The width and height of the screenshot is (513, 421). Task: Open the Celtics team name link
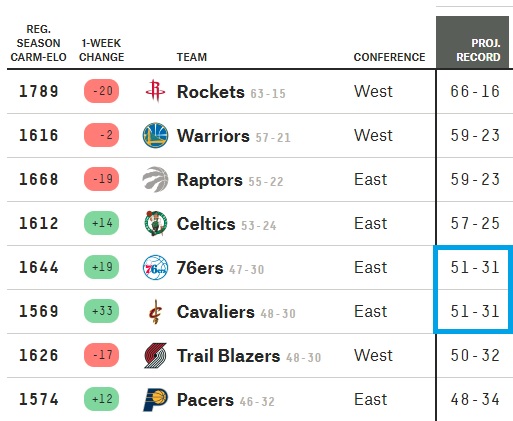click(x=206, y=224)
